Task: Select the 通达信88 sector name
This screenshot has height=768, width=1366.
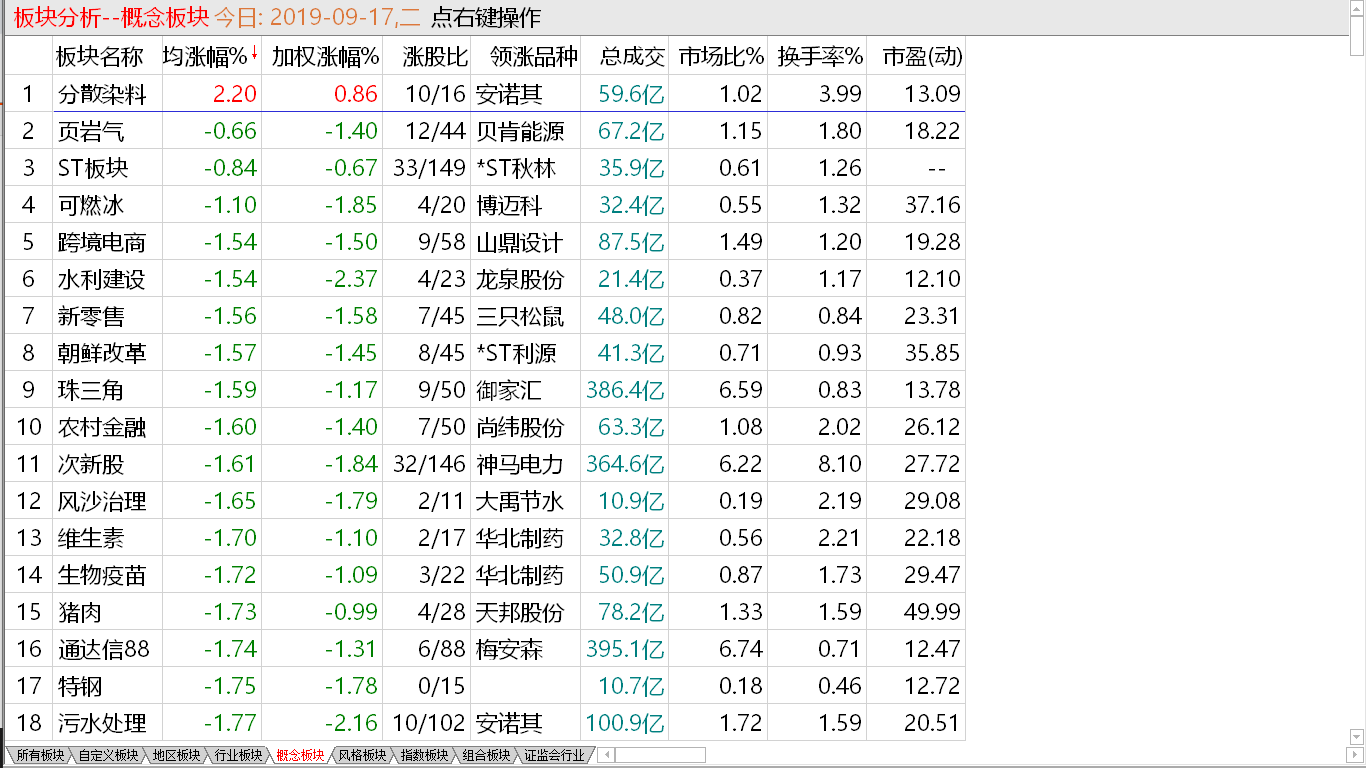Action: 103,649
